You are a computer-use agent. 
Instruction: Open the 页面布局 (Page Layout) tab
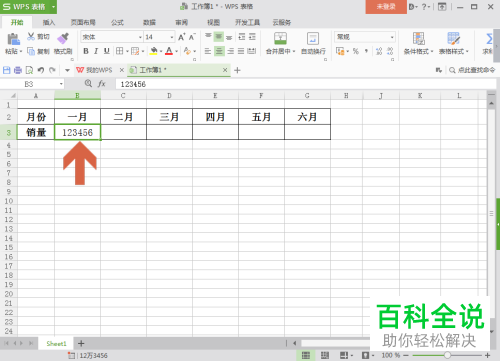(83, 22)
